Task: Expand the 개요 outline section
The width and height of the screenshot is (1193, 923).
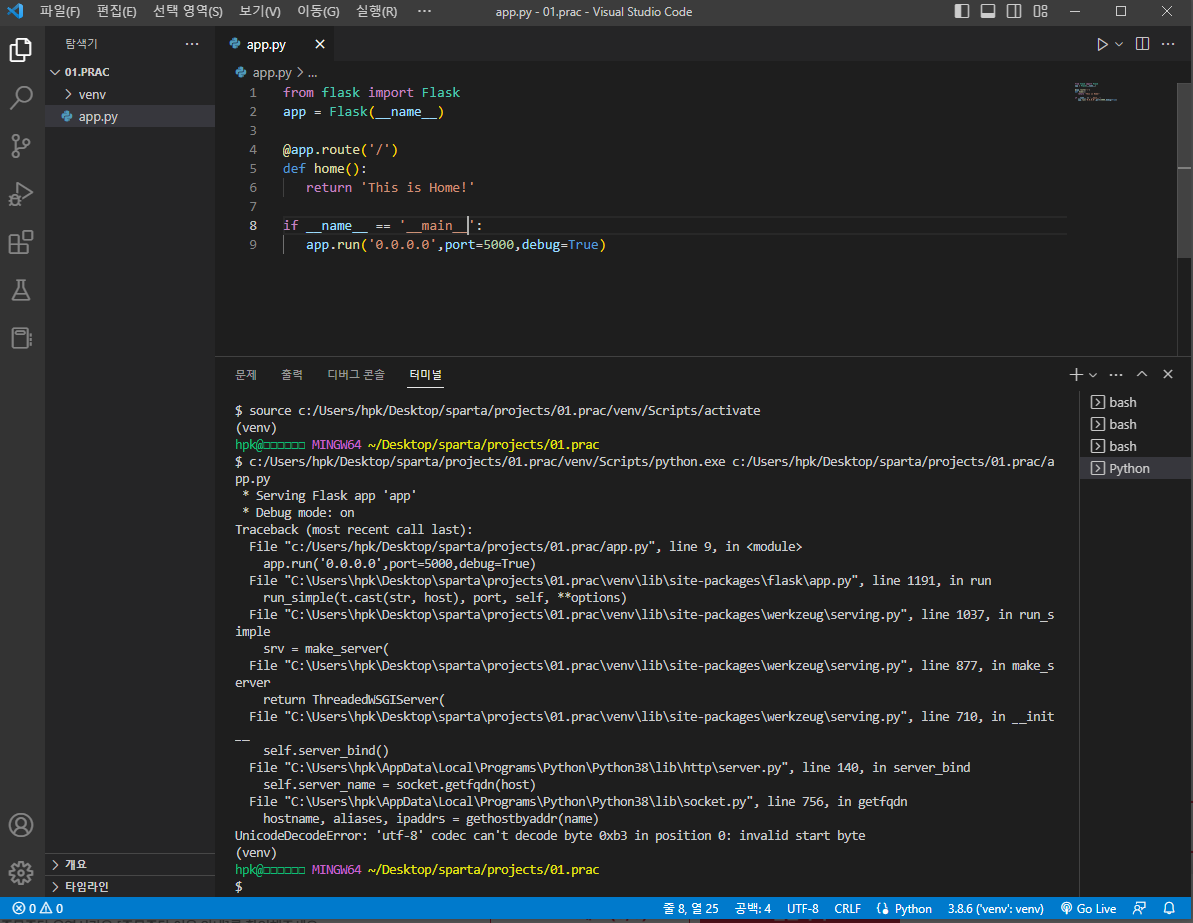Action: 130,864
